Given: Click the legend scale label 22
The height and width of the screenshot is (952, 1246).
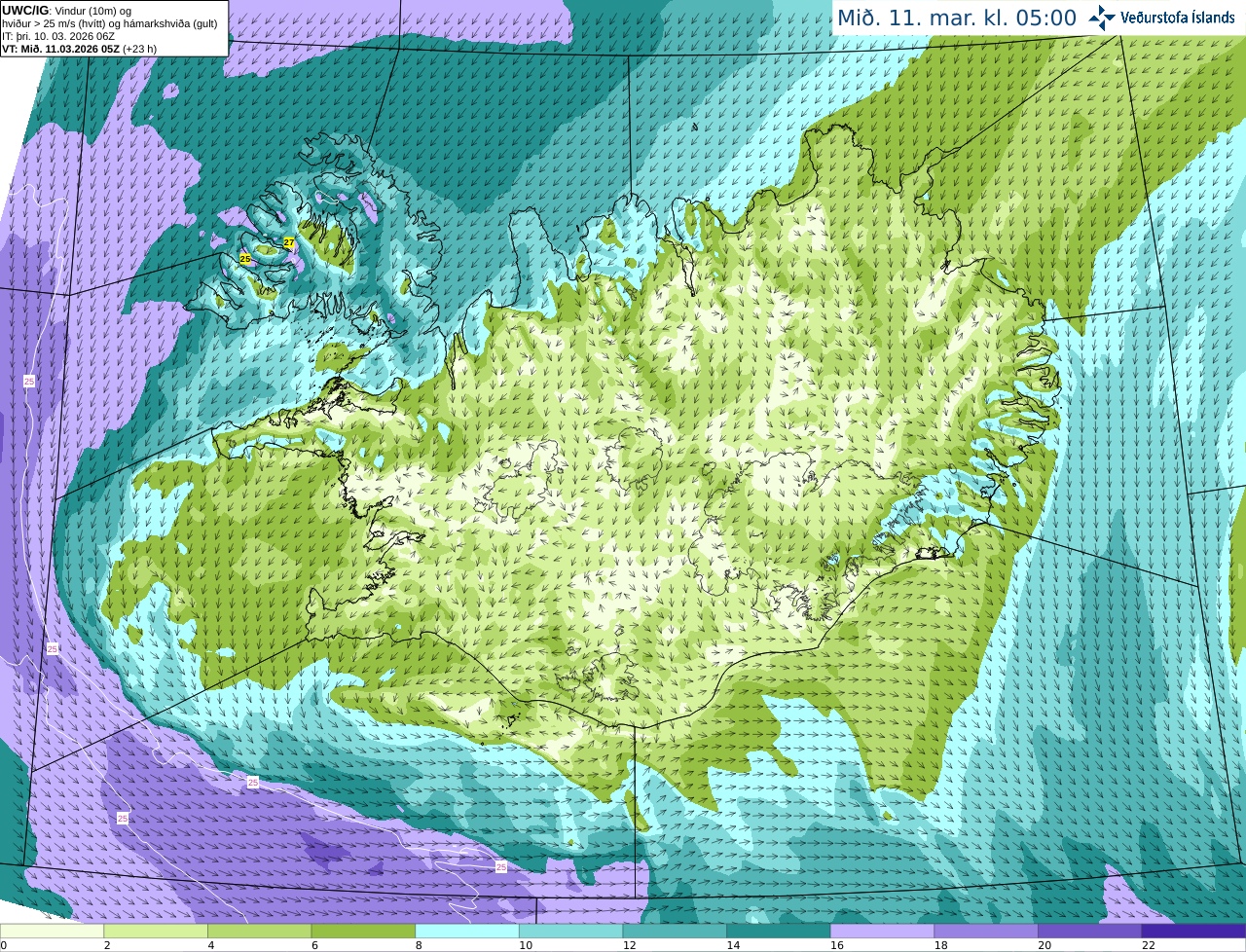Looking at the screenshot, I should tap(1149, 945).
